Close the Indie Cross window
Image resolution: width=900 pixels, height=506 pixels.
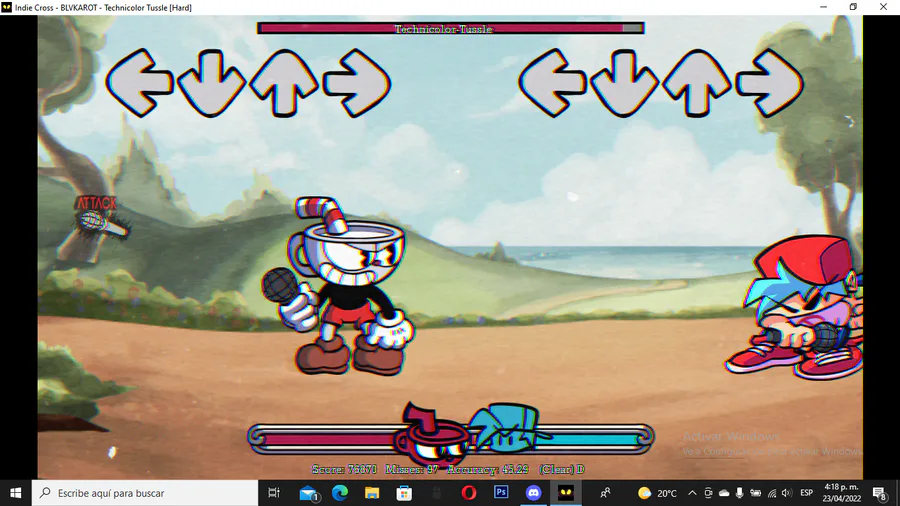pyautogui.click(x=883, y=7)
